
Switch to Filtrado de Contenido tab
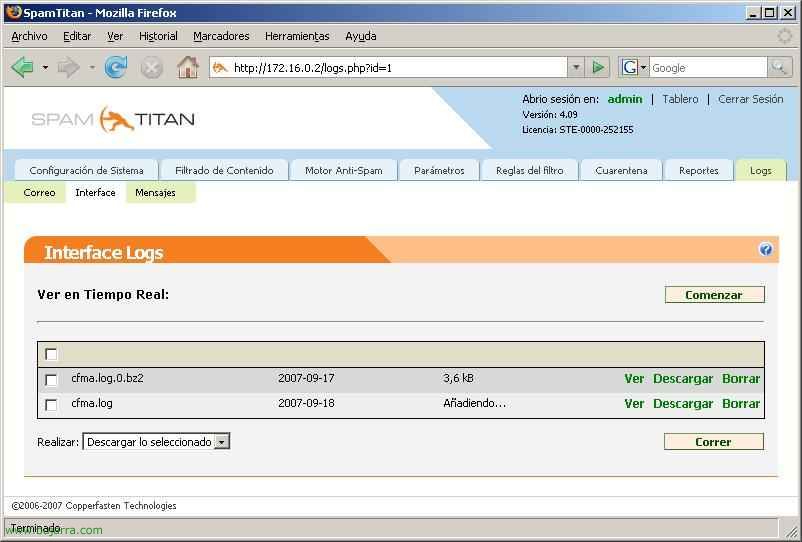pyautogui.click(x=224, y=170)
